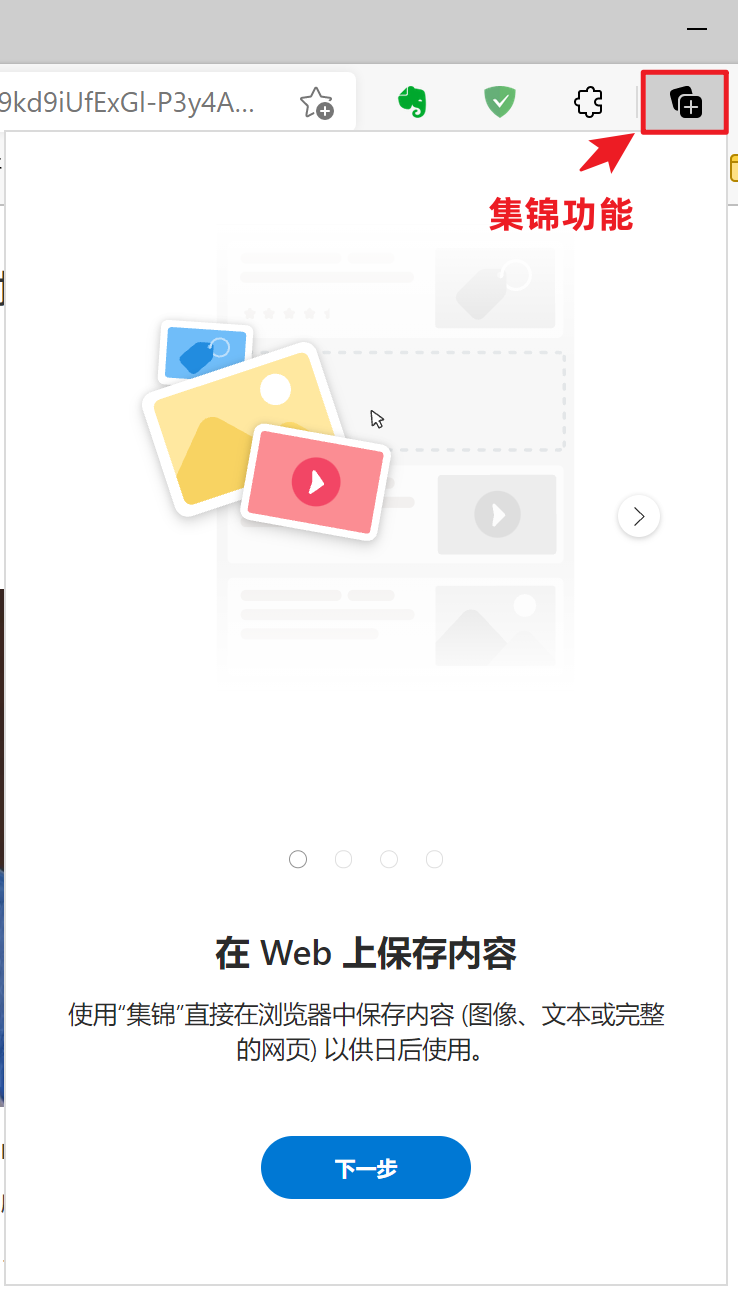Select the third carousel page dot
Screen dimensions: 738x1294
389,859
